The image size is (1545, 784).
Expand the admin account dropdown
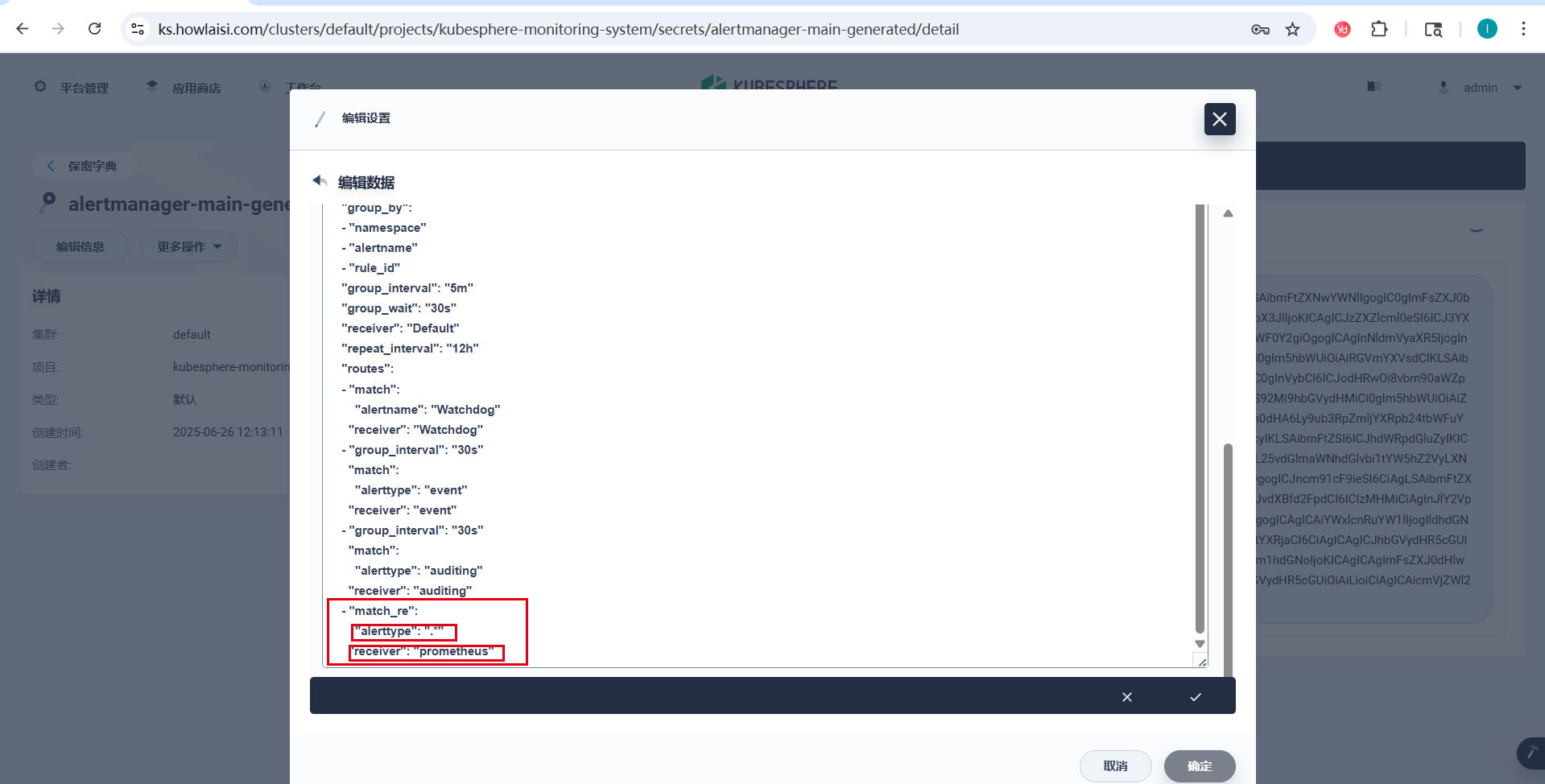(x=1518, y=87)
